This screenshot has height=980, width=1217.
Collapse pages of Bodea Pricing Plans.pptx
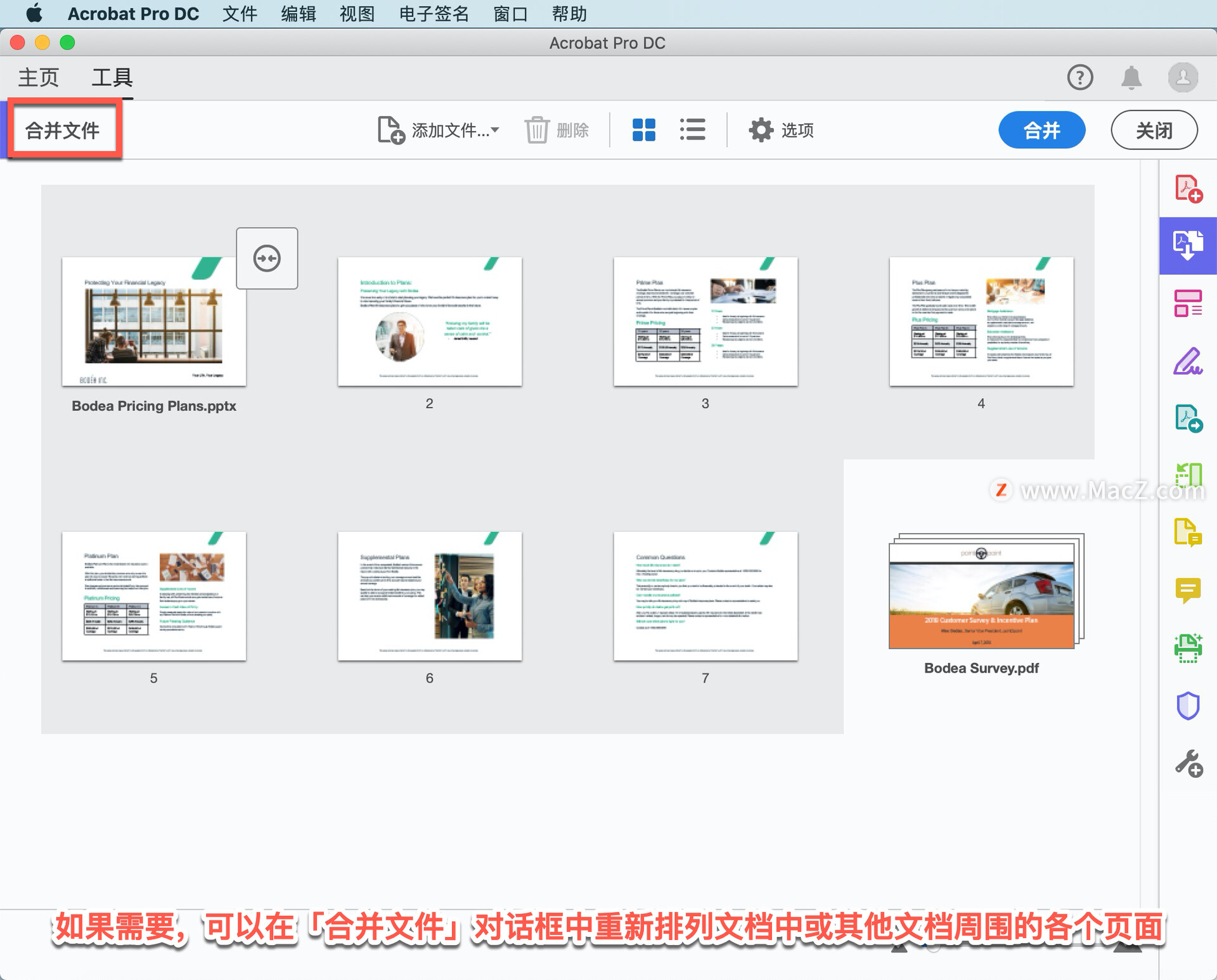pyautogui.click(x=267, y=258)
